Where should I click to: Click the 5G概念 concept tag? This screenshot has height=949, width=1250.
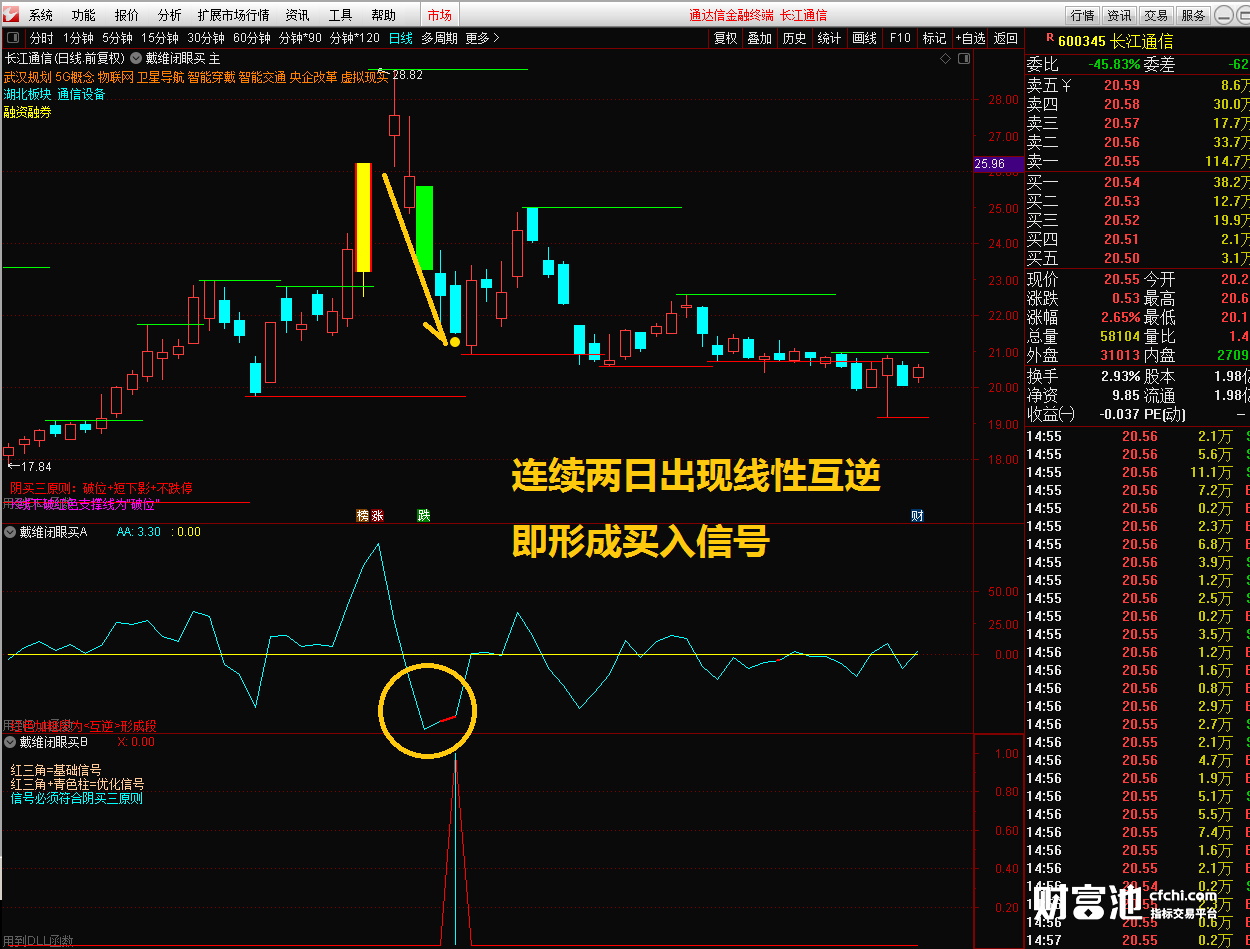(x=75, y=77)
